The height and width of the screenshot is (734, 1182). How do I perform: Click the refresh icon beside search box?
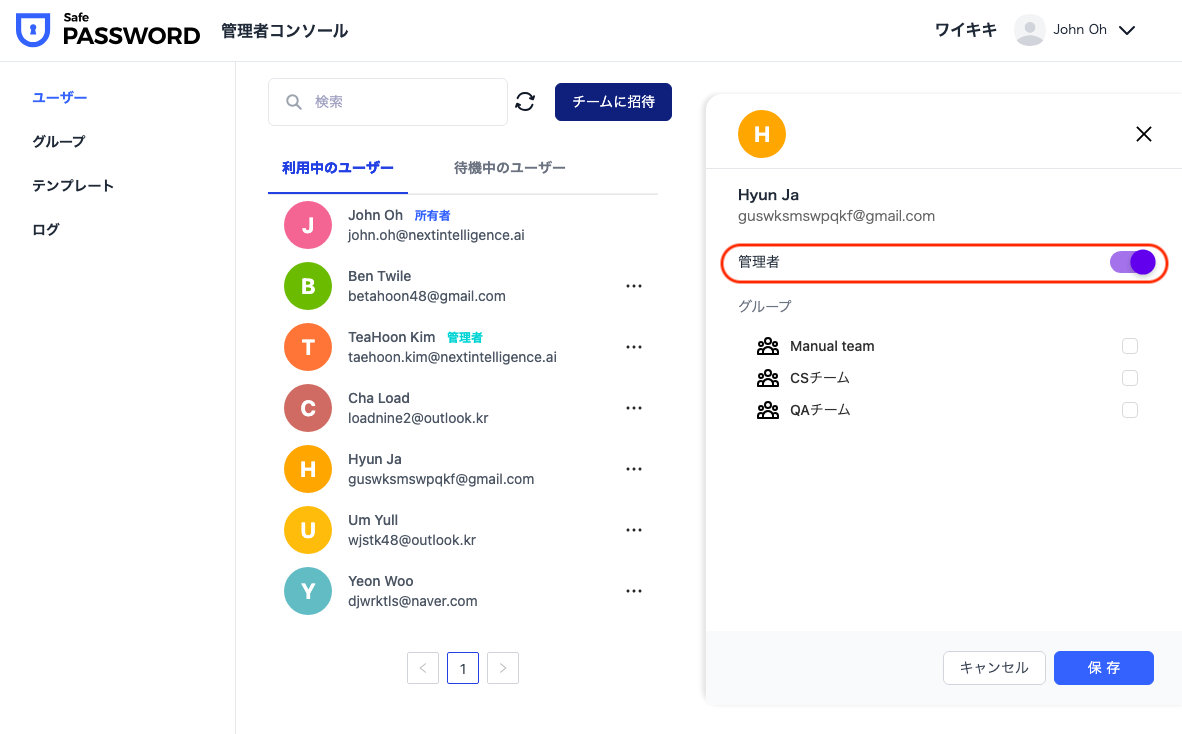pos(525,102)
